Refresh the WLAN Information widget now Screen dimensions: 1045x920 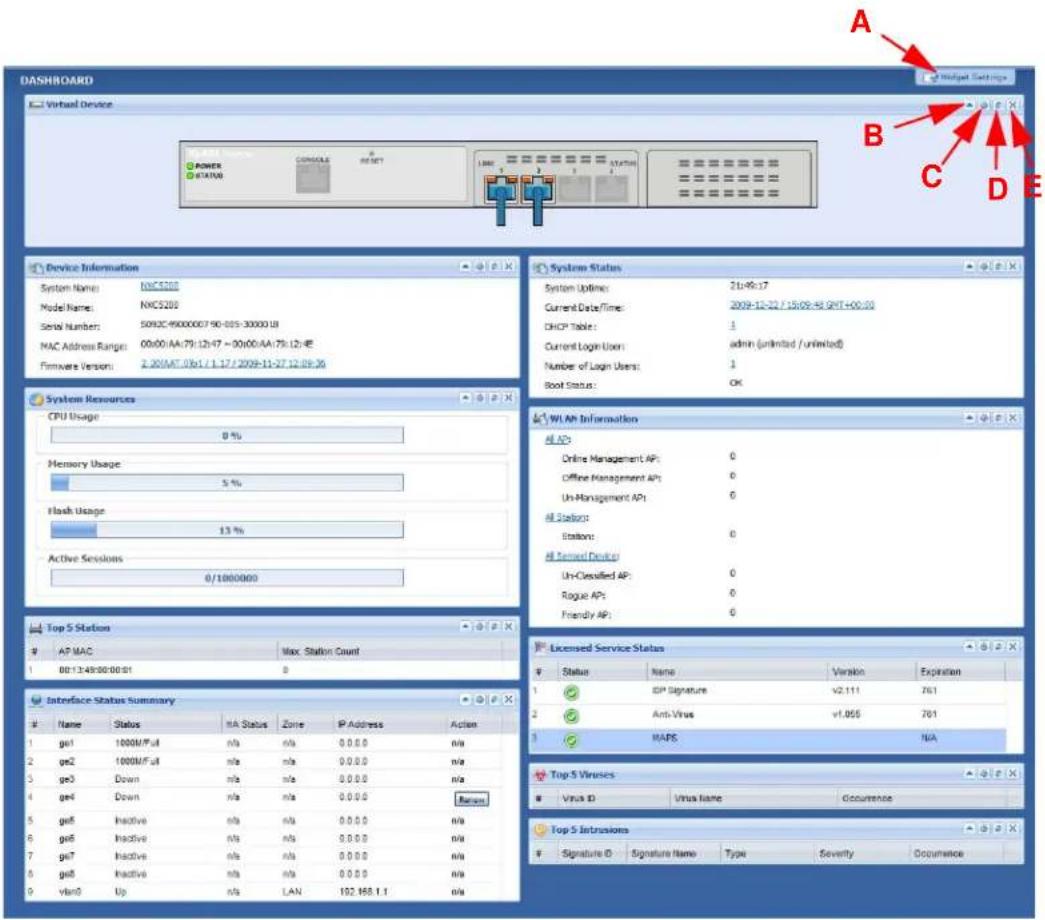click(x=998, y=418)
